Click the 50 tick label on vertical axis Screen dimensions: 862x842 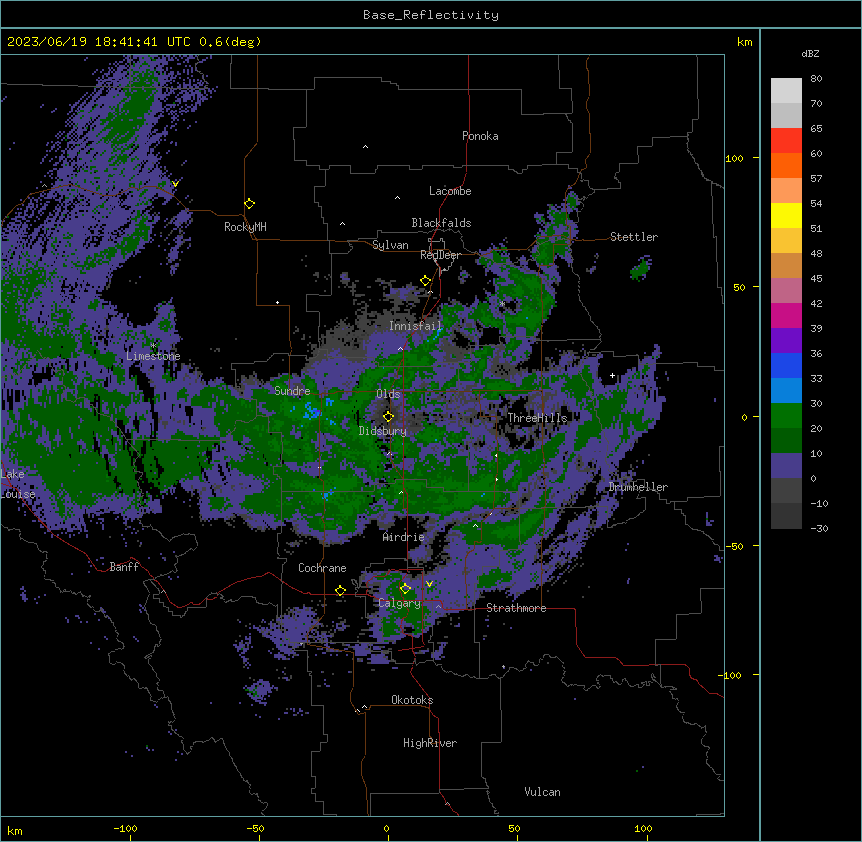point(739,287)
